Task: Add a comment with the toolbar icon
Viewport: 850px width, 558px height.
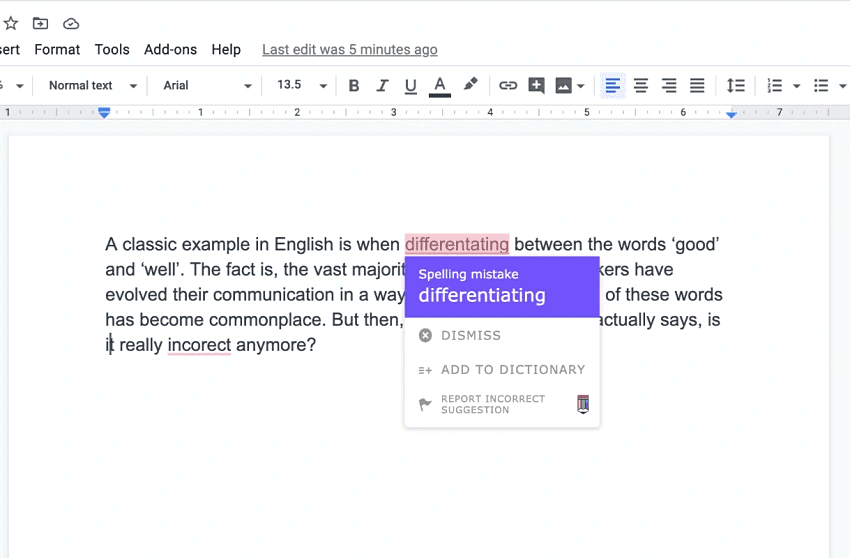Action: (536, 86)
